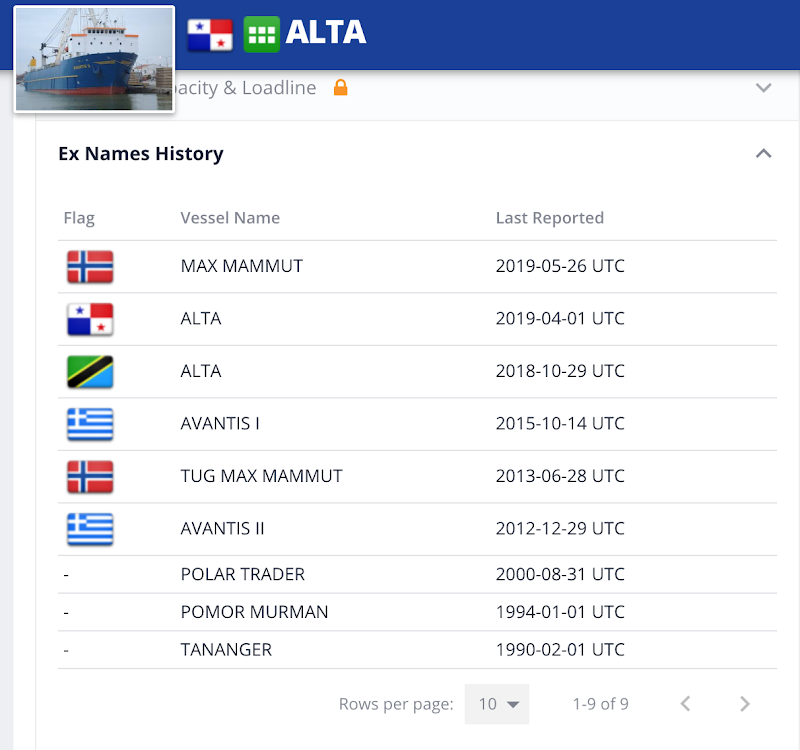The image size is (800, 750).
Task: Click the Vessel Name column header
Action: [x=230, y=218]
